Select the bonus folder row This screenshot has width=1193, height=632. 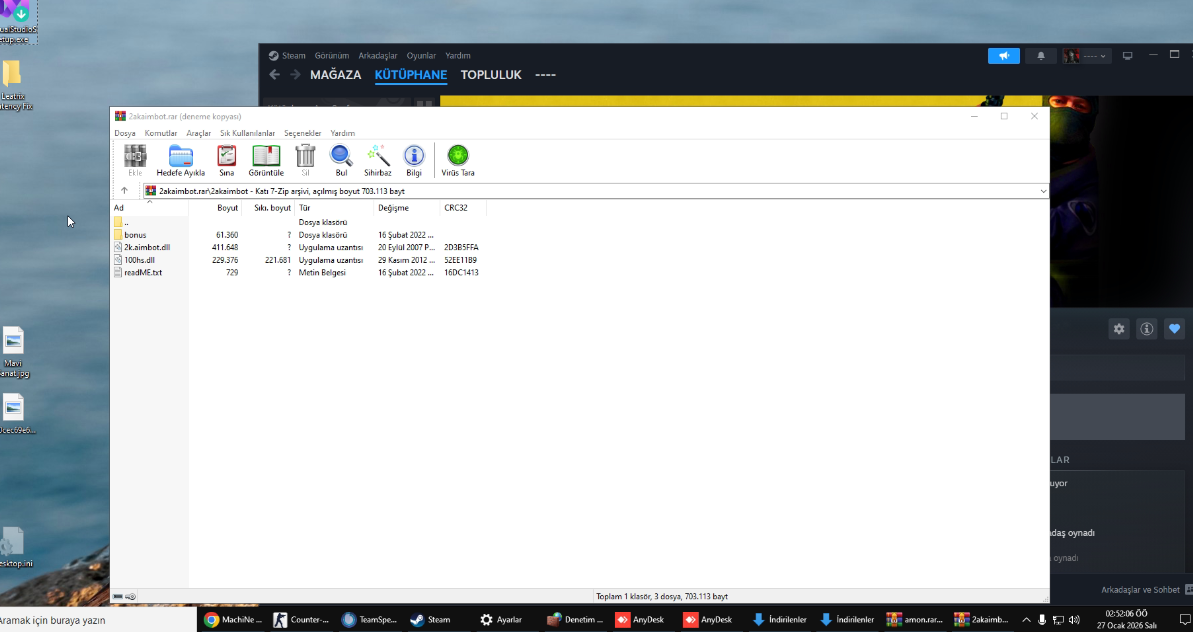point(297,235)
